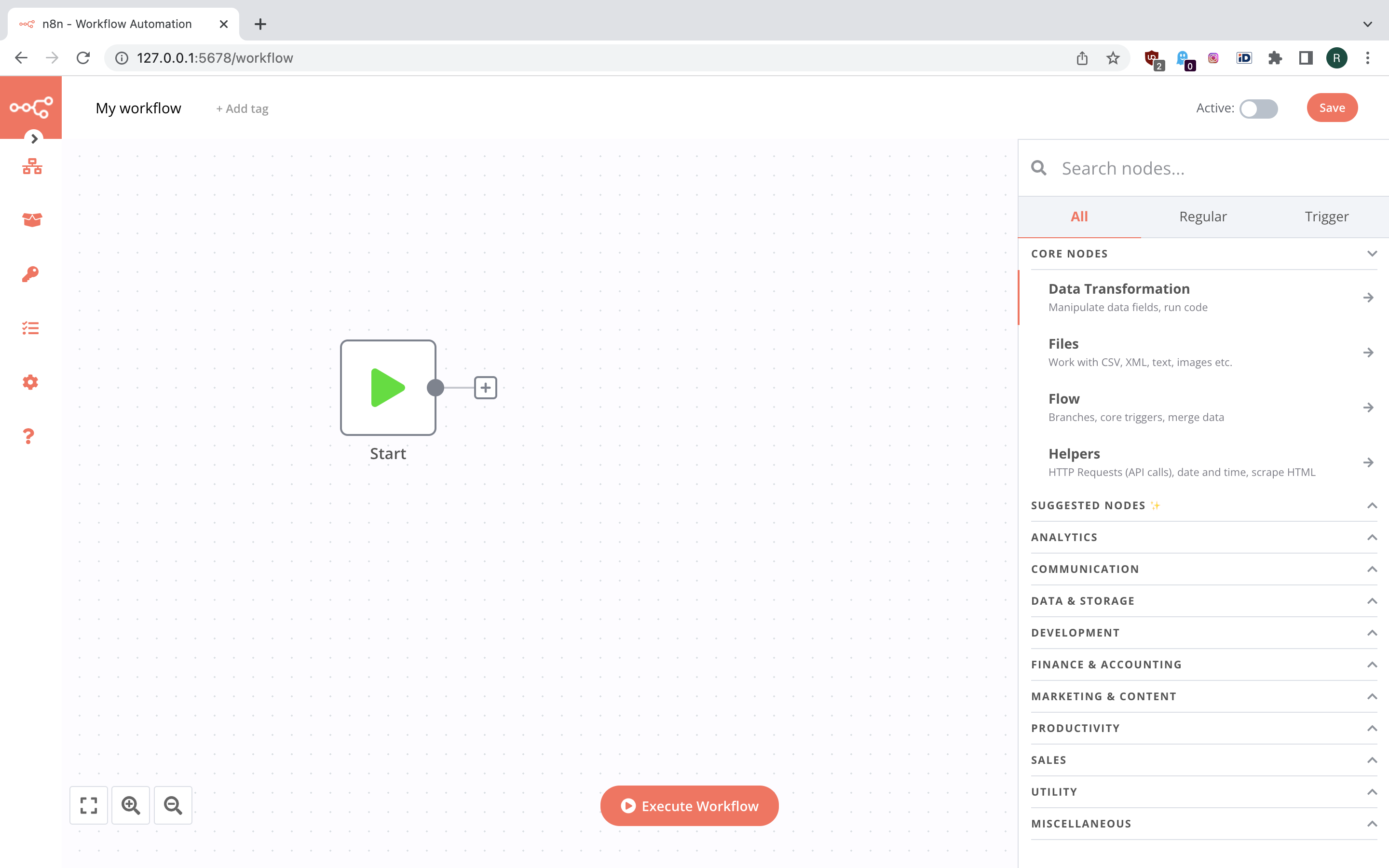1389x868 pixels.
Task: Open the Data Transformation category
Action: (x=1204, y=298)
